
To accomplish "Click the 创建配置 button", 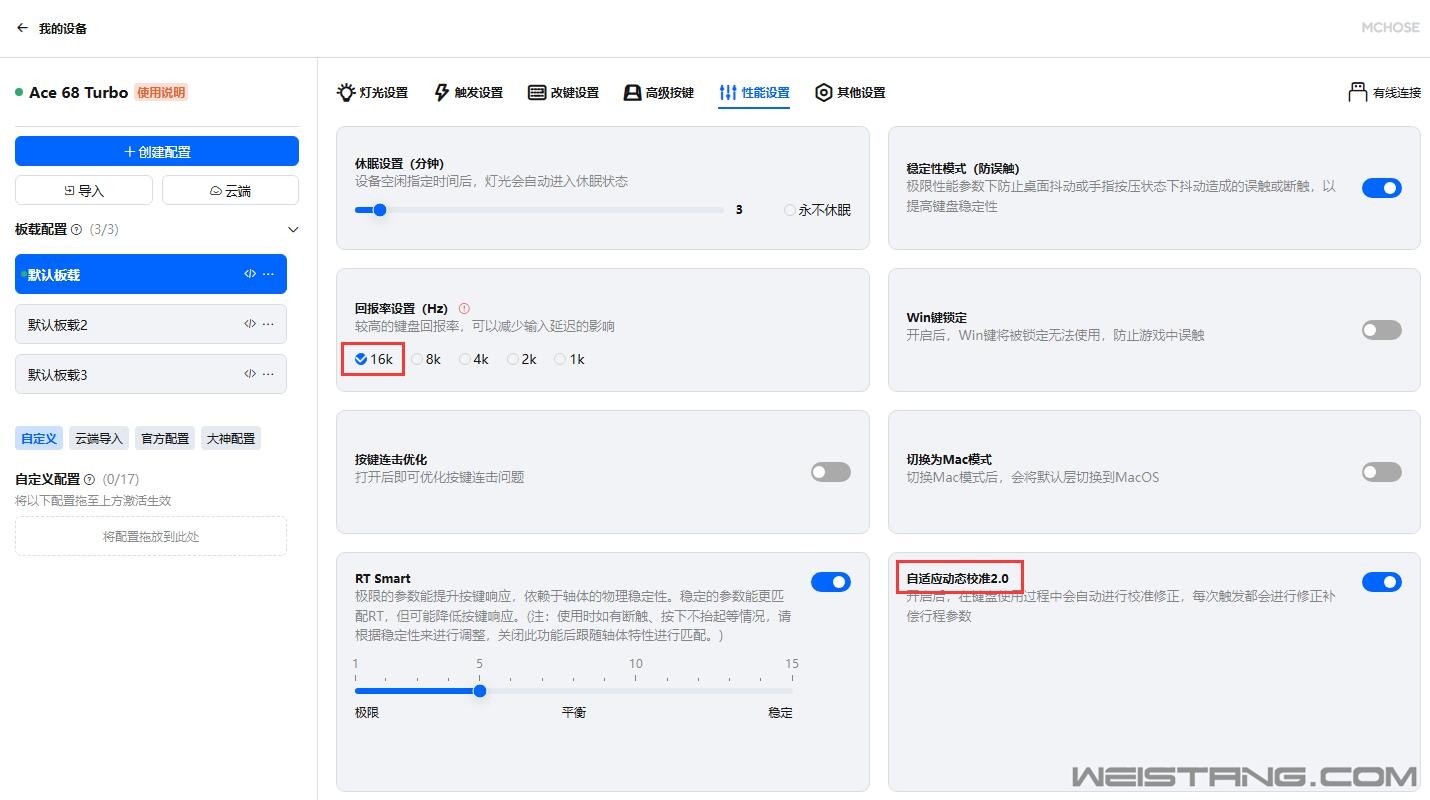I will pos(157,152).
